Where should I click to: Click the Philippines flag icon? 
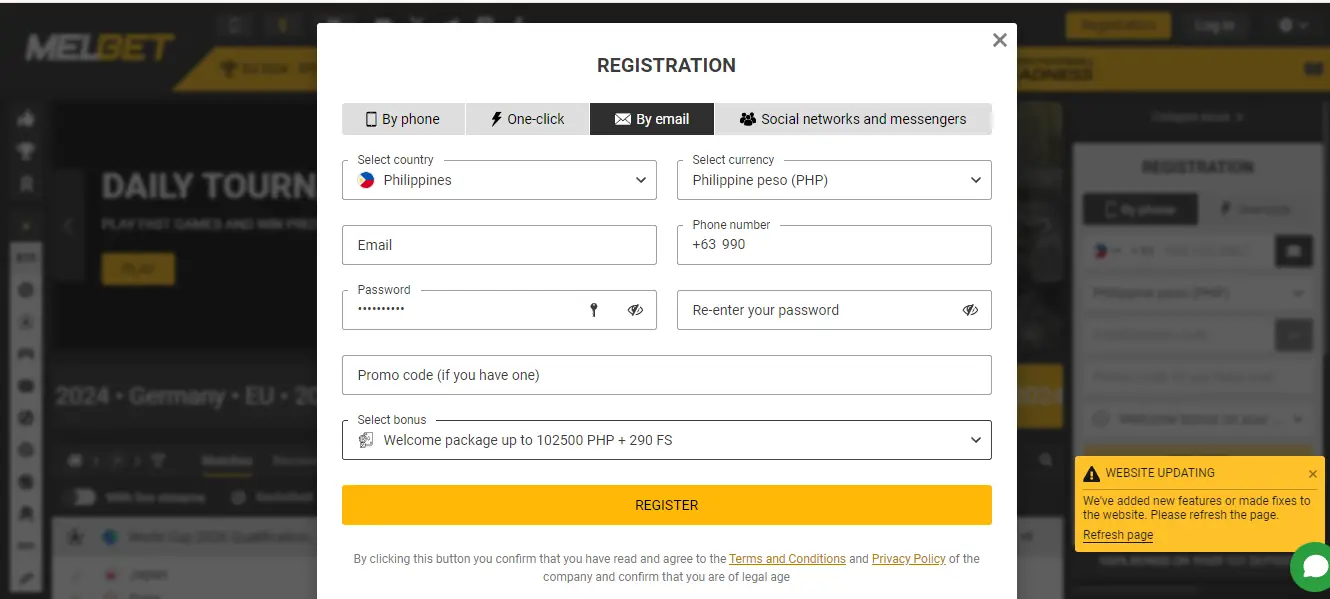point(367,180)
